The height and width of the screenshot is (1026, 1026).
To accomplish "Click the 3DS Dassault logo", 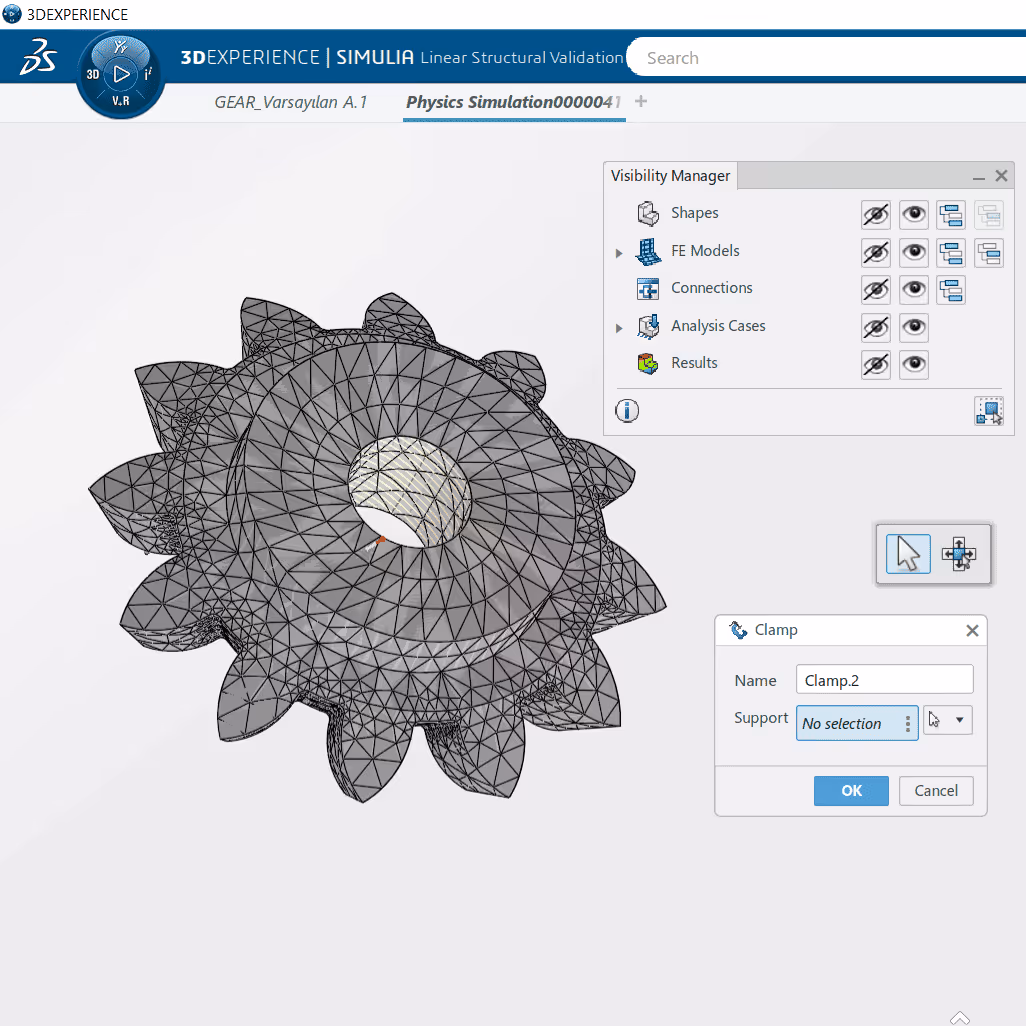I will point(37,57).
